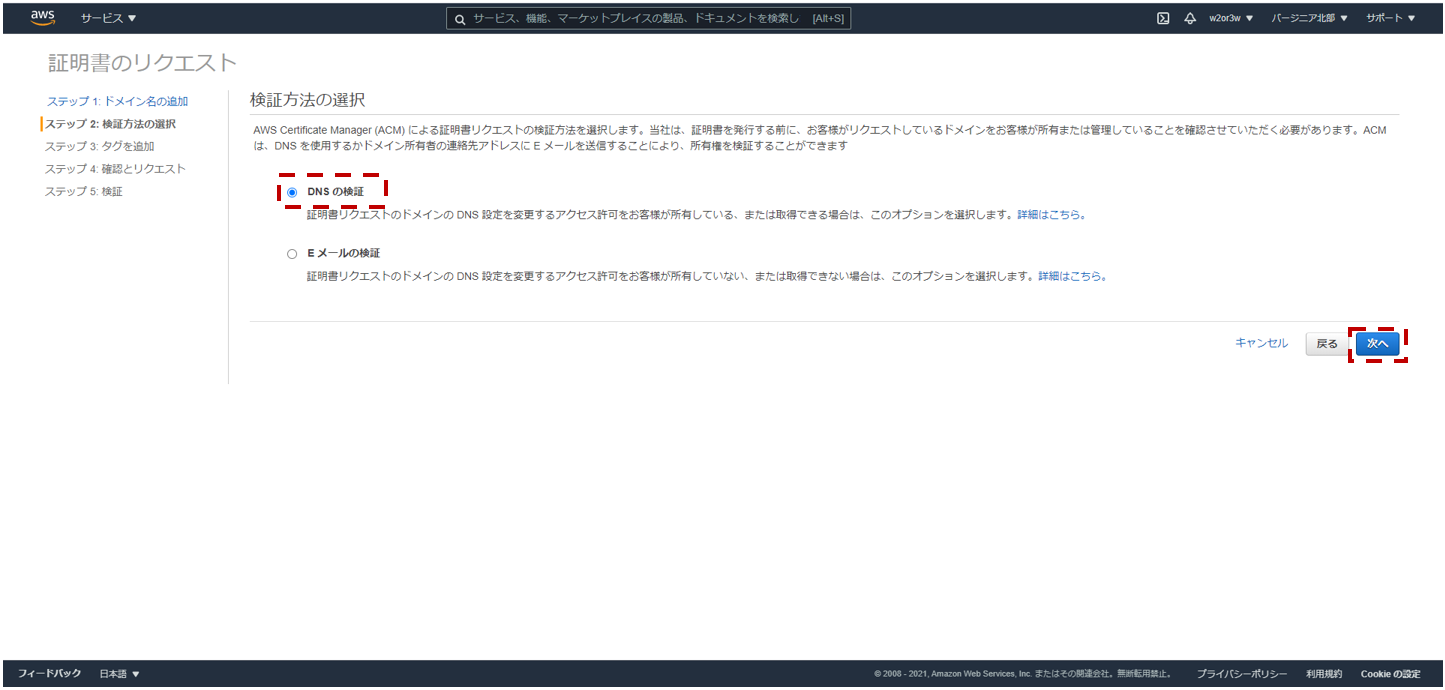Open the CloudShell terminal icon

pos(1163,18)
